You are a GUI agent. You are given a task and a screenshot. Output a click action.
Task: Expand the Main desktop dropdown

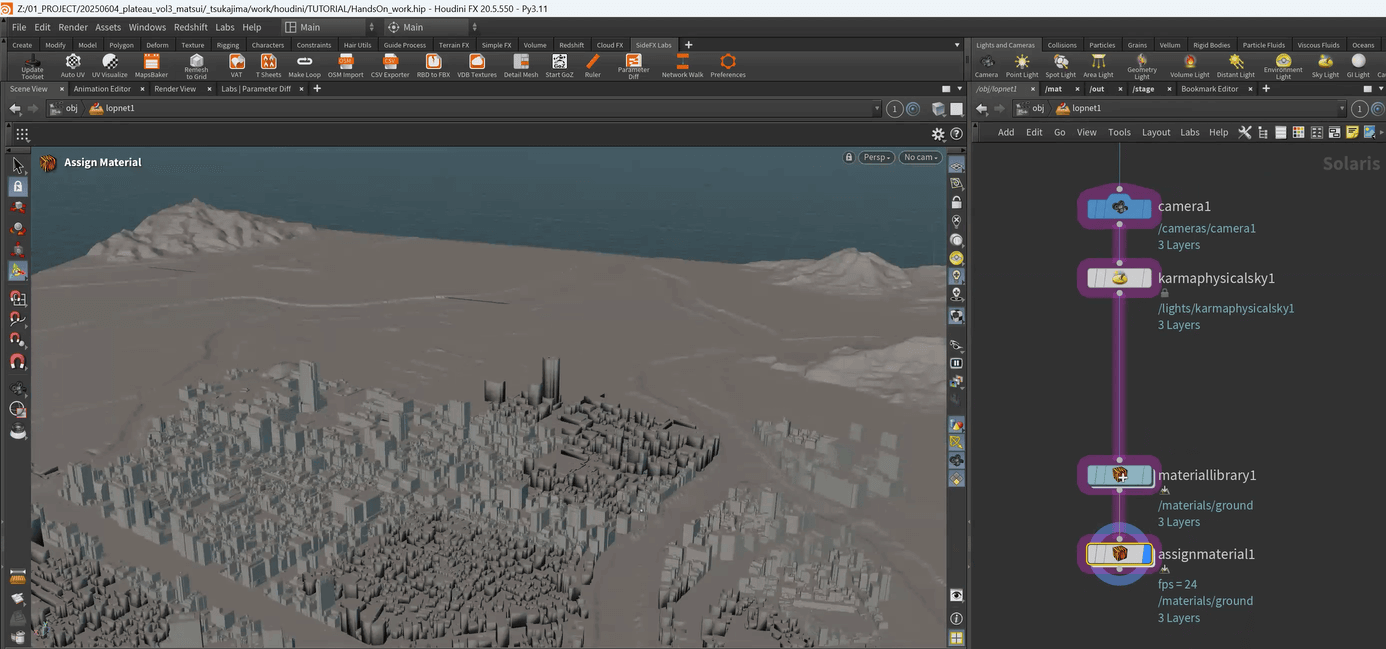[330, 27]
